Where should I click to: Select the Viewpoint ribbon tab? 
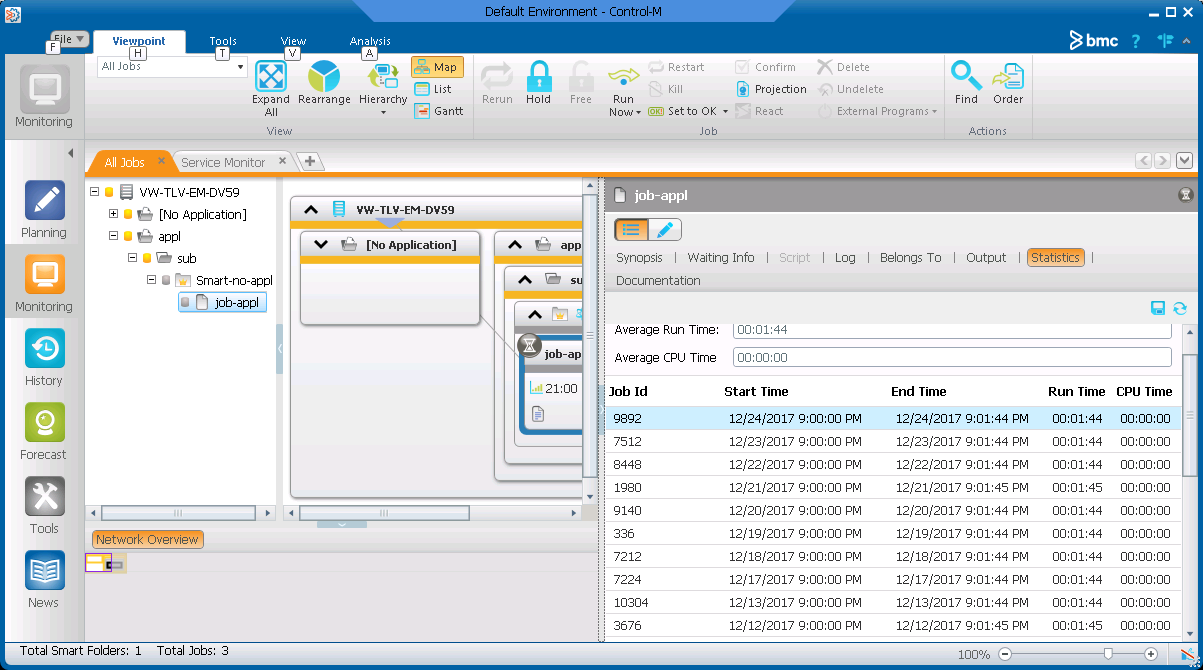139,41
